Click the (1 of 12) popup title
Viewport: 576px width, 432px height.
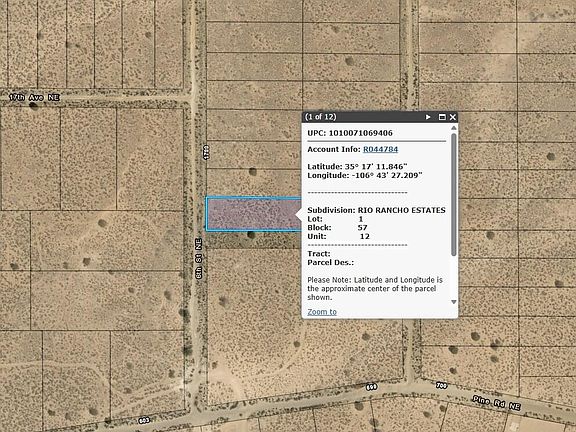321,117
